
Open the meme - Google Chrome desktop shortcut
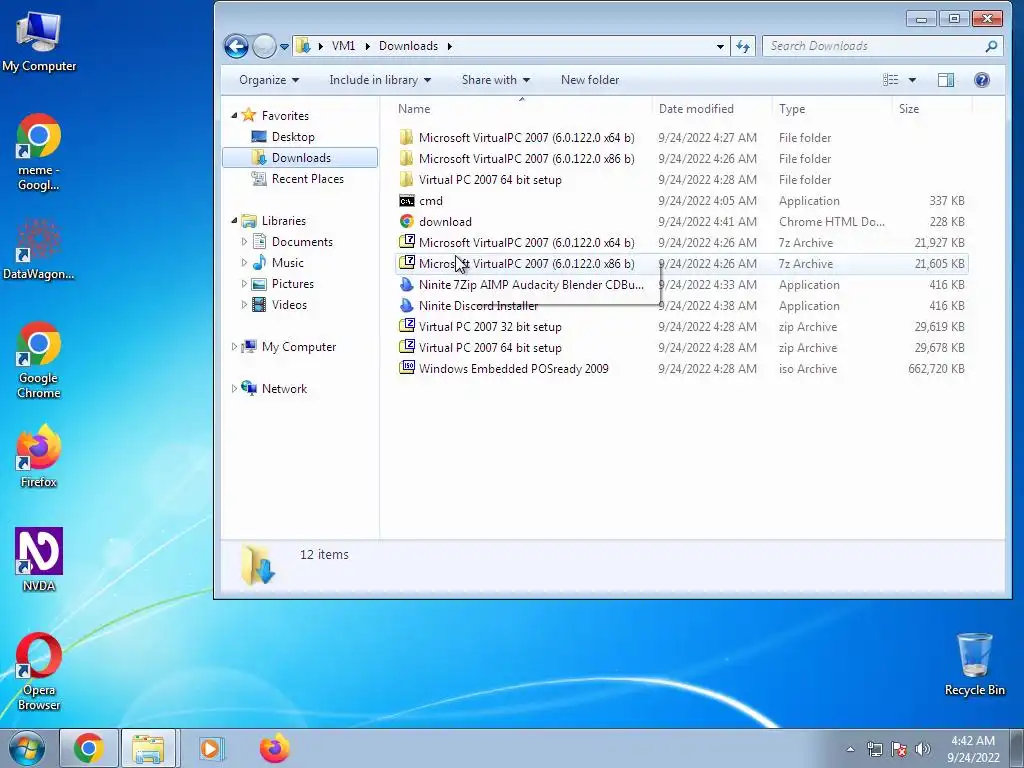pyautogui.click(x=39, y=152)
